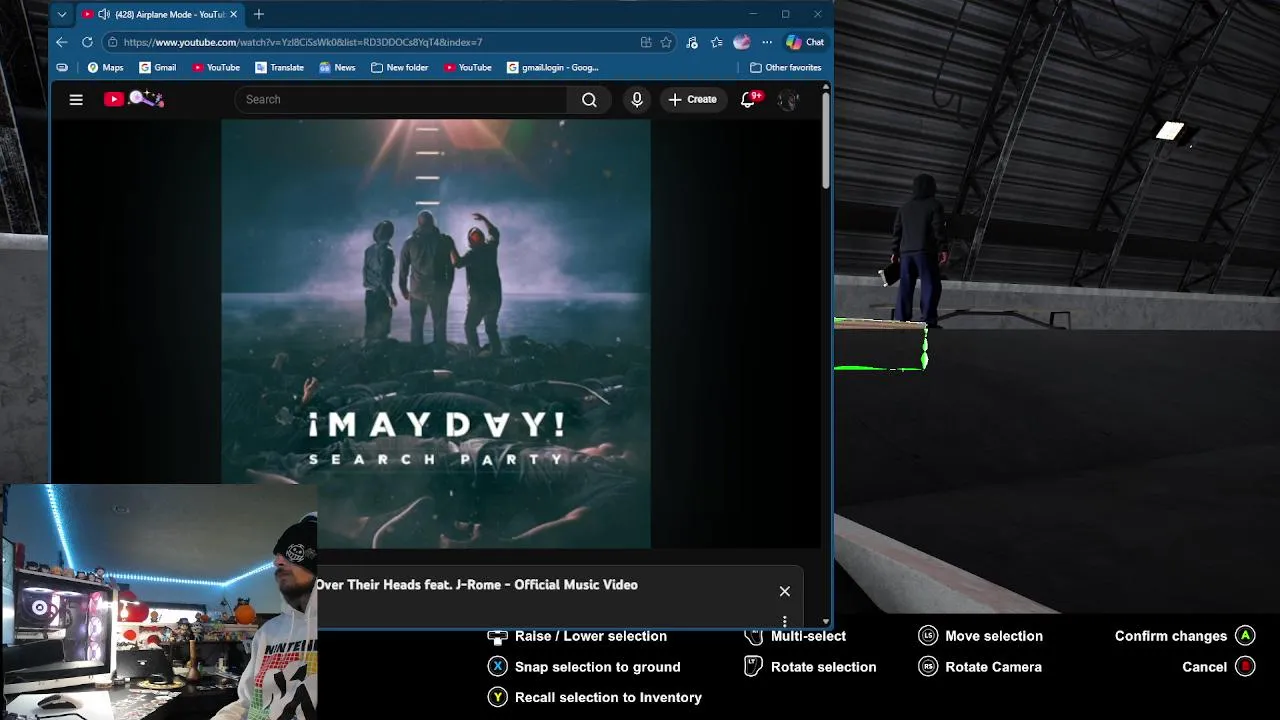
Task: Close the Over Their Heads popup
Action: pos(785,591)
